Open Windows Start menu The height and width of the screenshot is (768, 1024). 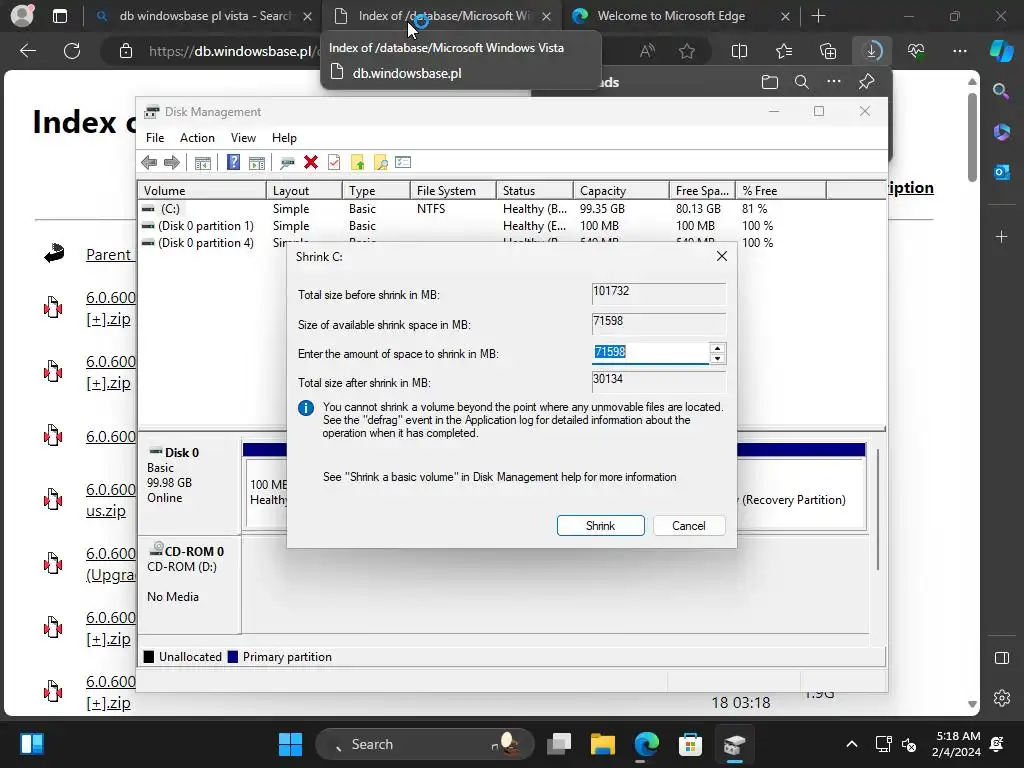click(290, 744)
